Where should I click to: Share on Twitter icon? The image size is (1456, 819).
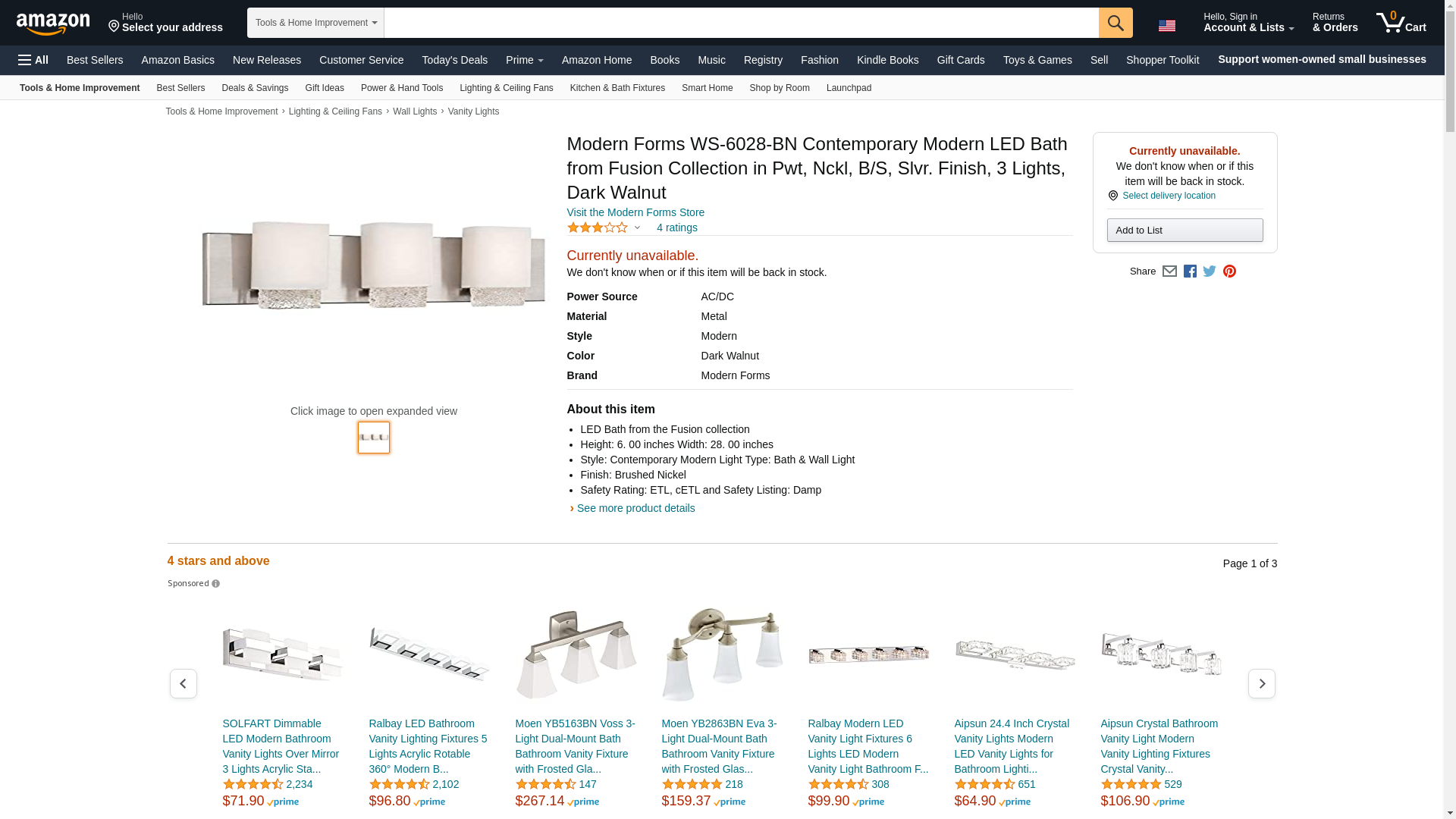point(1210,271)
